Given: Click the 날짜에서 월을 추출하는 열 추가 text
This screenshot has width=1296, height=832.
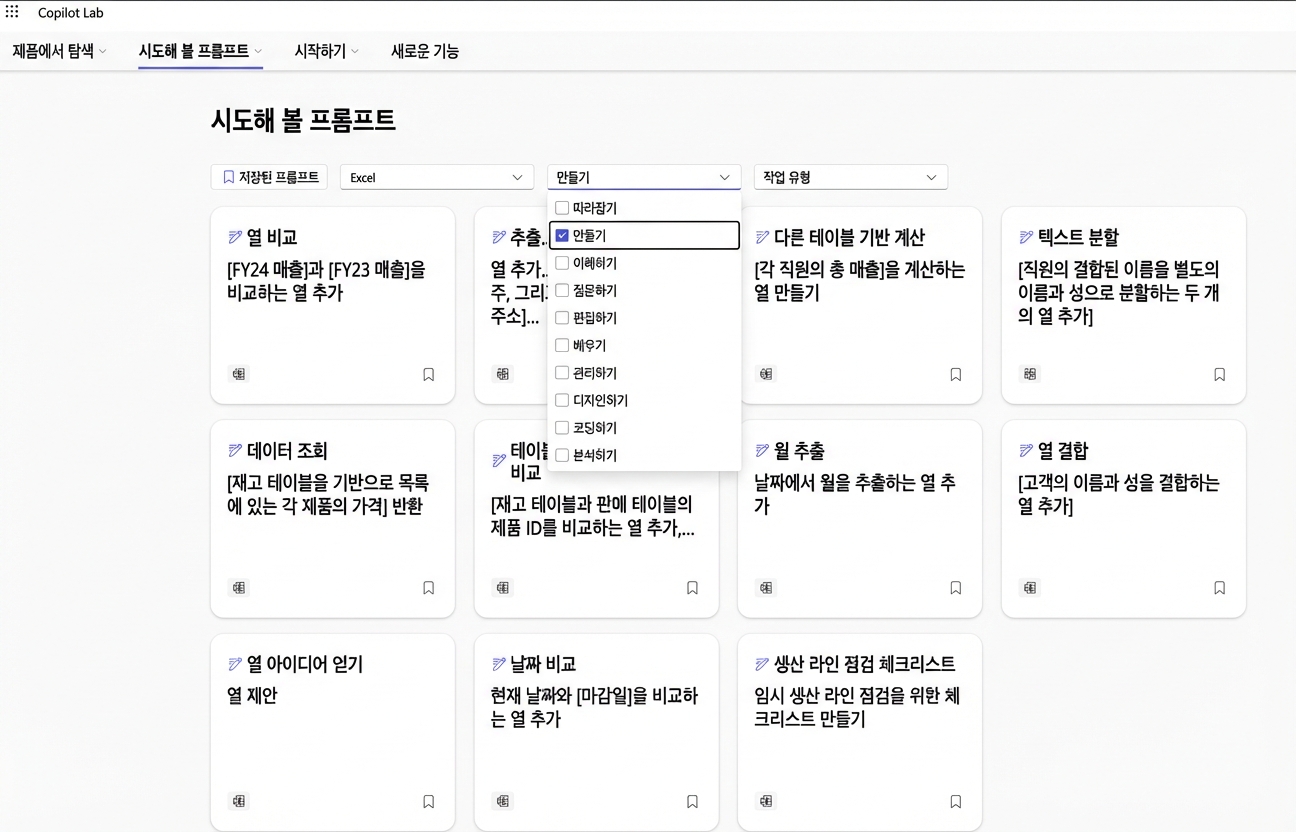Looking at the screenshot, I should [x=855, y=494].
